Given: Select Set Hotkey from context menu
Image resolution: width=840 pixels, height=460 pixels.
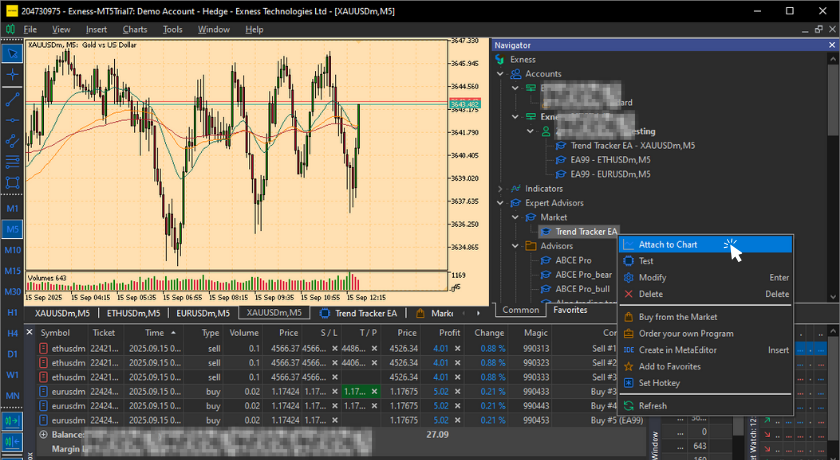Looking at the screenshot, I should coord(705,383).
